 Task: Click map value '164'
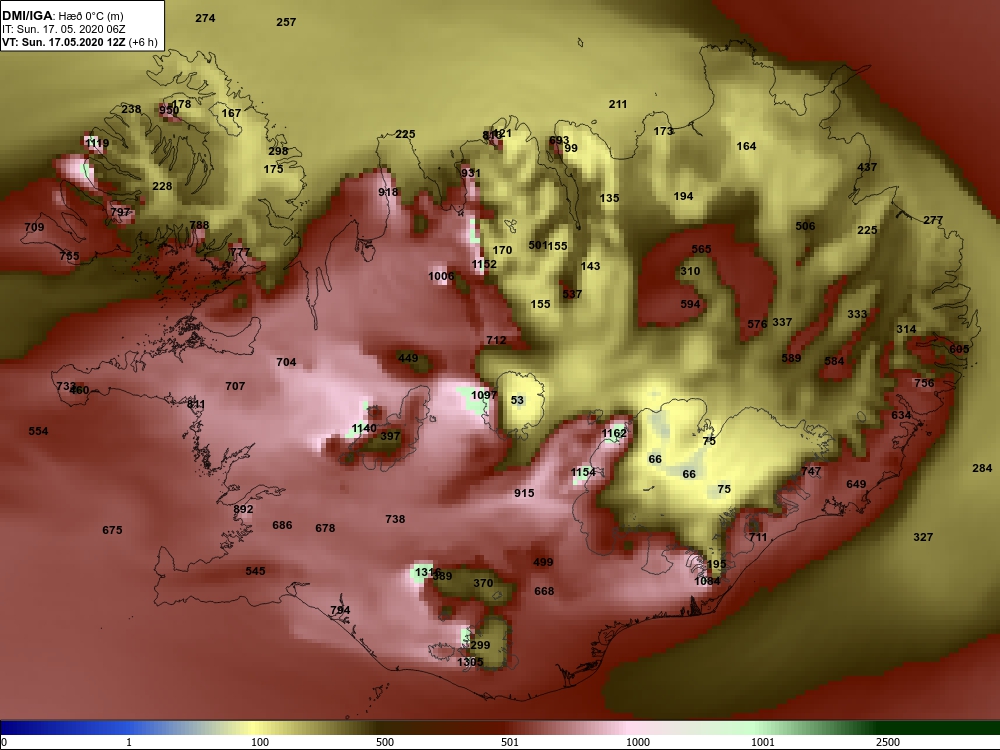tap(746, 146)
